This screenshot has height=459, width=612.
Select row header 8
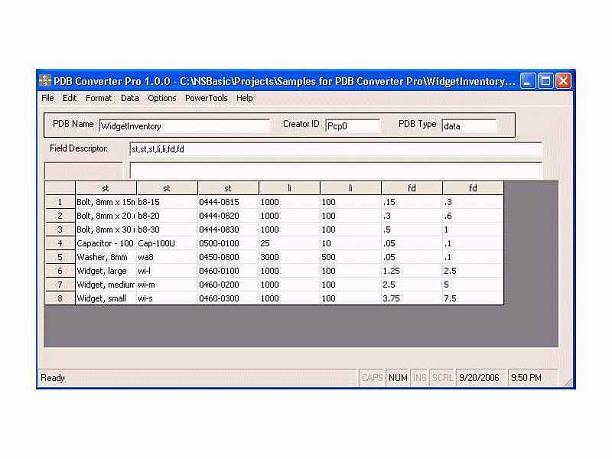[x=60, y=299]
